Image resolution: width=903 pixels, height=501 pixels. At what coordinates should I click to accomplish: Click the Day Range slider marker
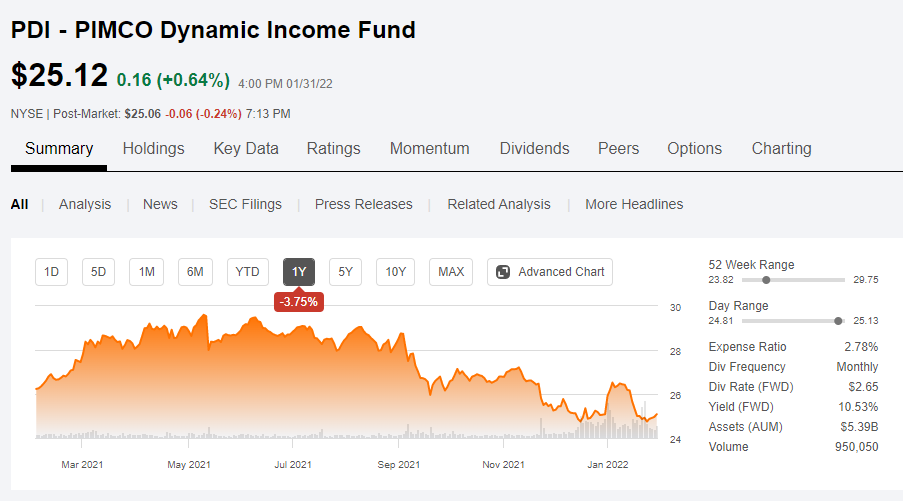click(x=838, y=321)
